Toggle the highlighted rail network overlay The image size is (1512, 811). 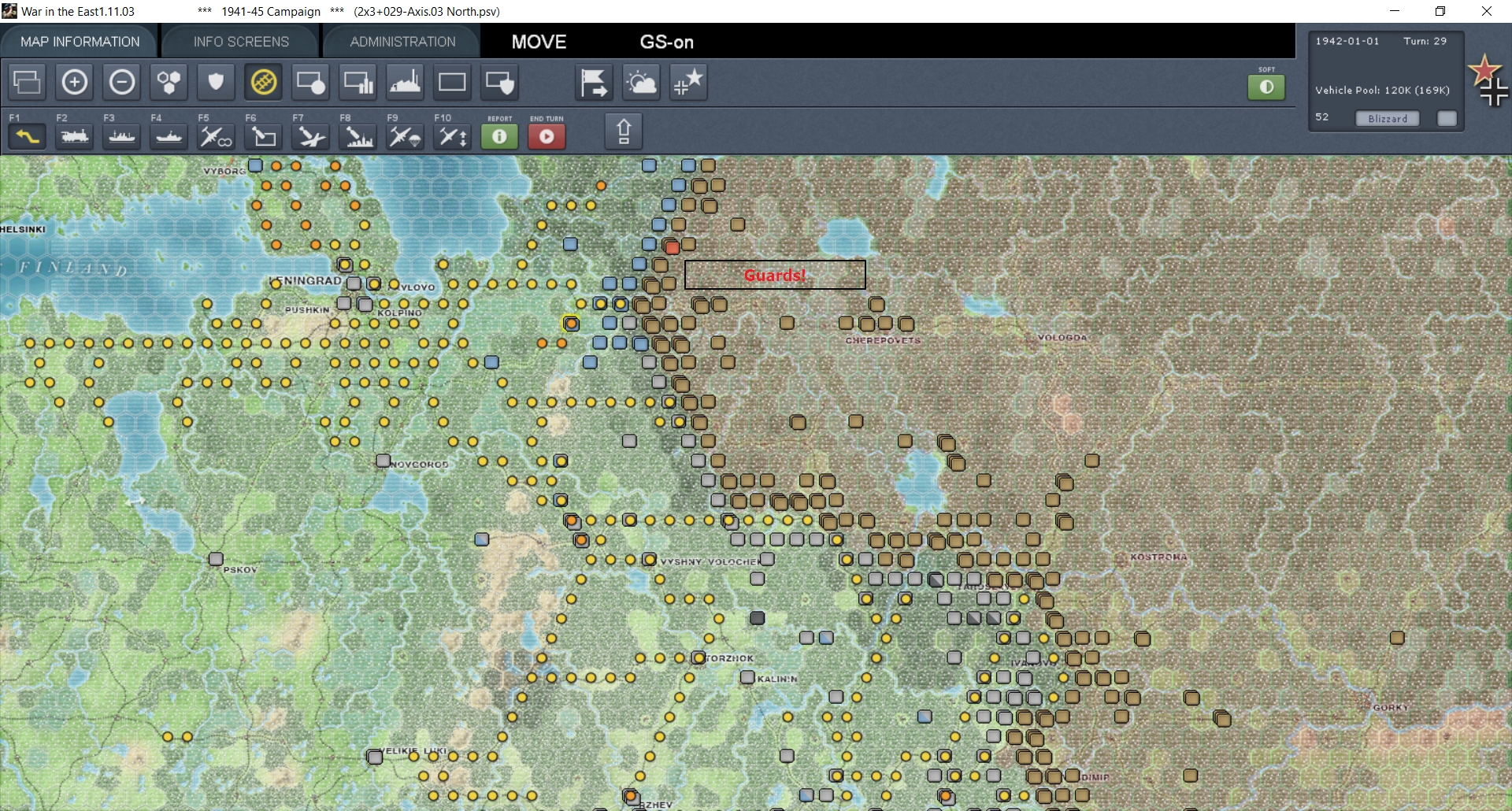pyautogui.click(x=264, y=82)
